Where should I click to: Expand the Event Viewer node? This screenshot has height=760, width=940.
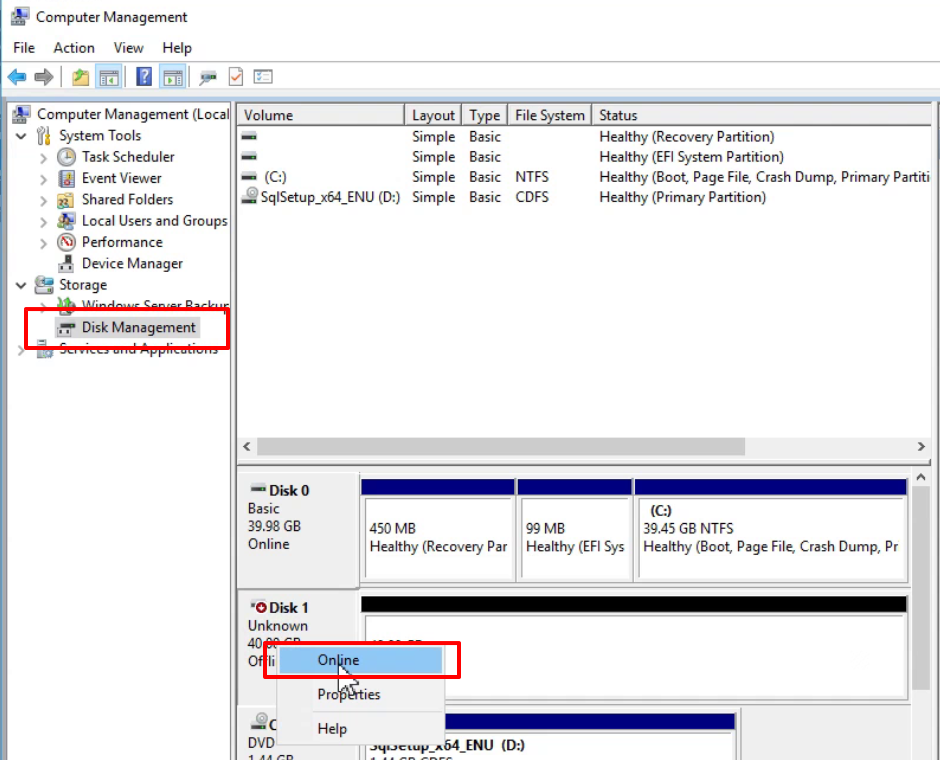tap(43, 179)
